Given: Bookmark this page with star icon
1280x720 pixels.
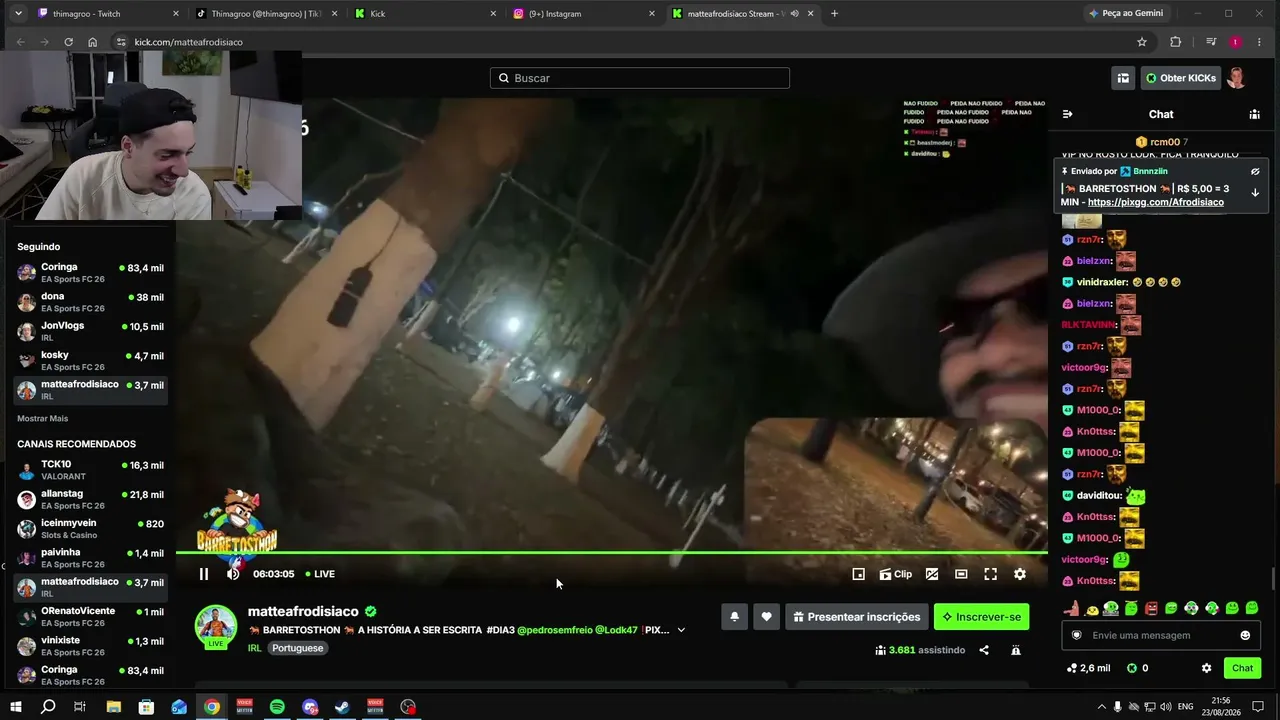Looking at the screenshot, I should tap(1142, 42).
